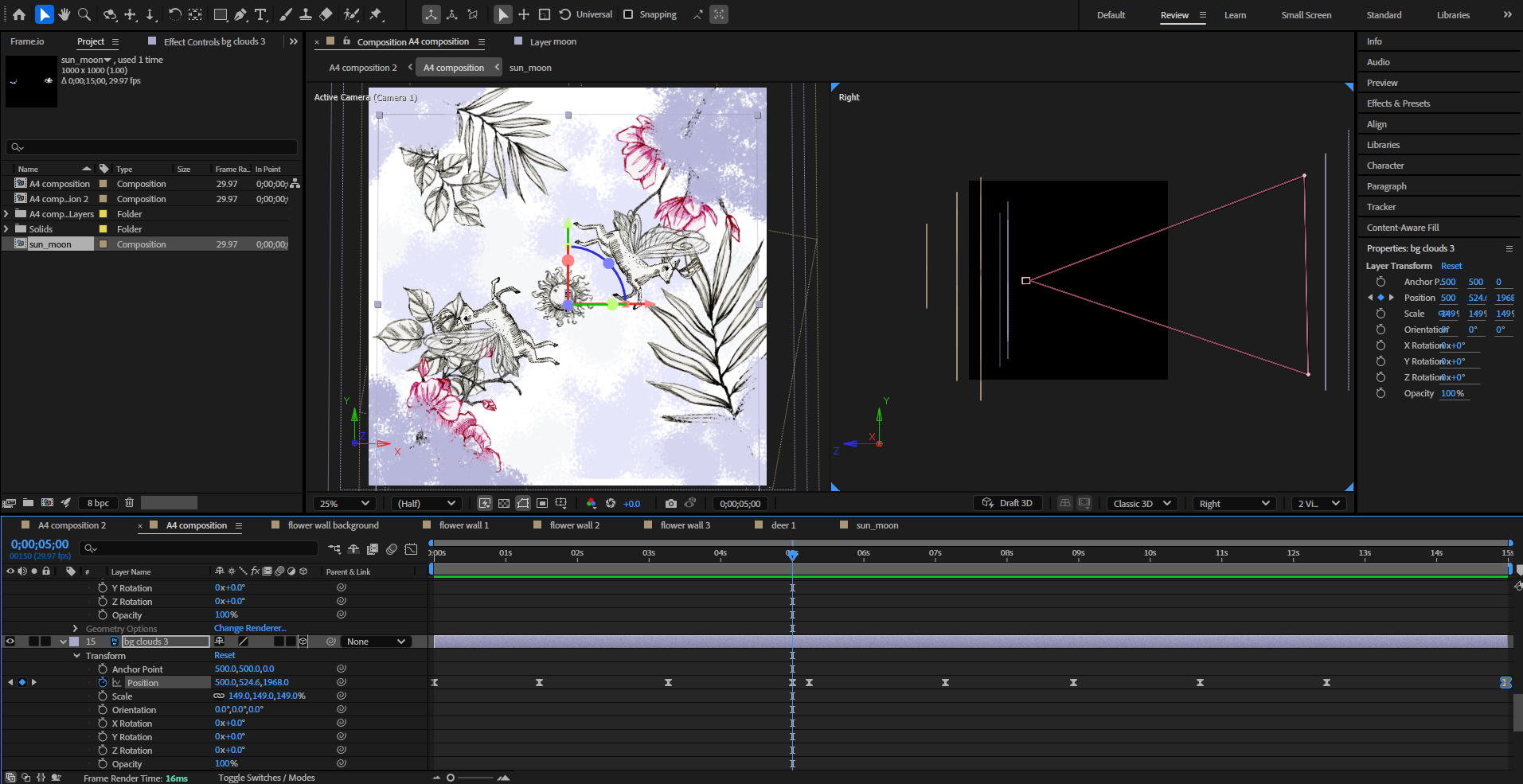Select the Zoom magnifier tool
The image size is (1523, 784).
84,14
